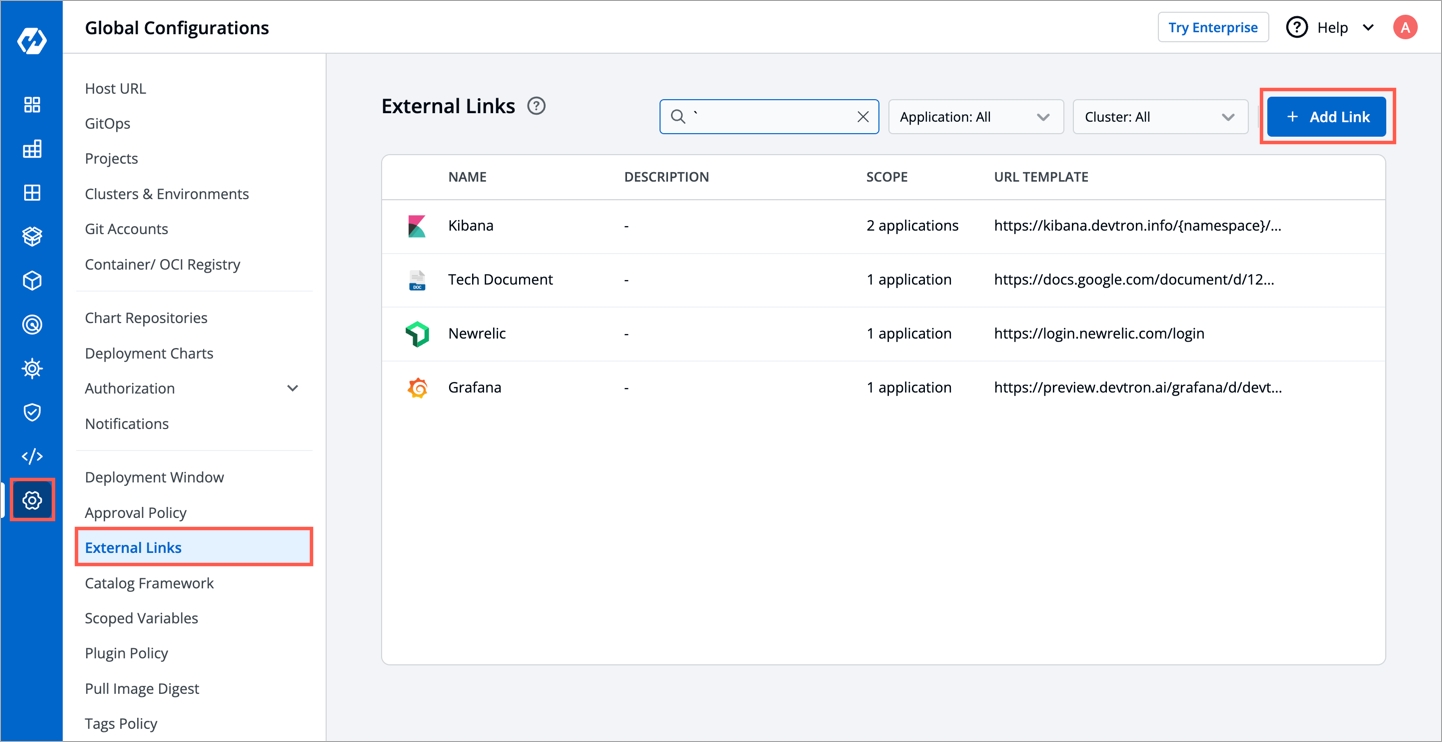The image size is (1442, 742).
Task: Open the Cluster: All dropdown
Action: click(x=1160, y=117)
